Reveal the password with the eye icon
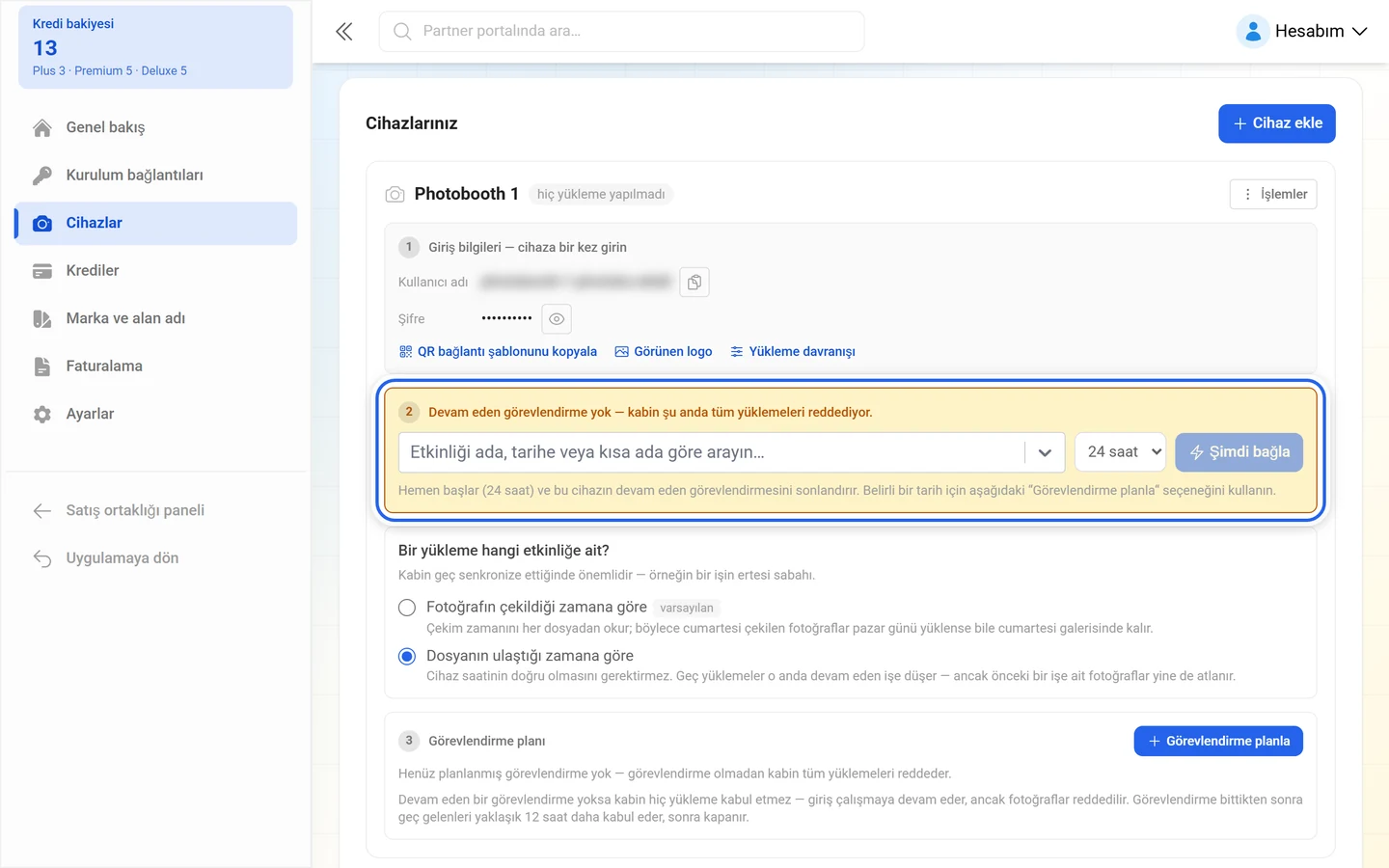This screenshot has width=1389, height=868. point(557,319)
